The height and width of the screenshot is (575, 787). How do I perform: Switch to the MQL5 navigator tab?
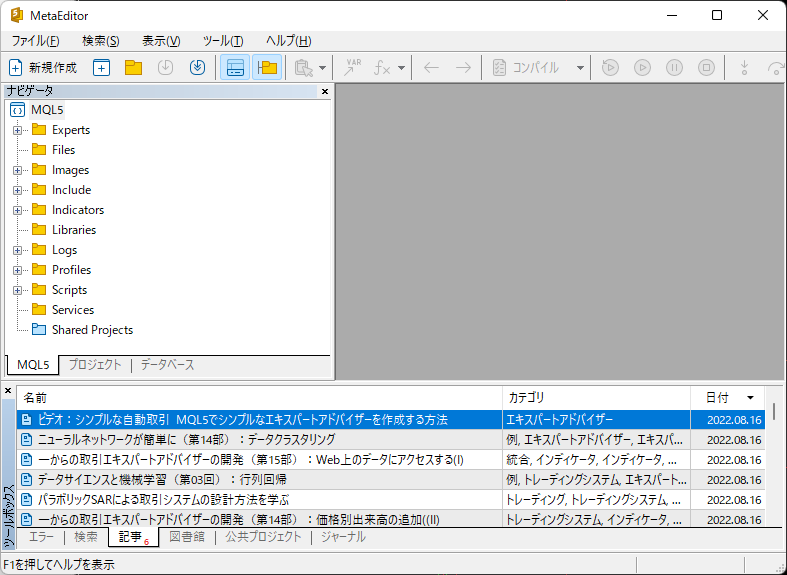(x=33, y=365)
